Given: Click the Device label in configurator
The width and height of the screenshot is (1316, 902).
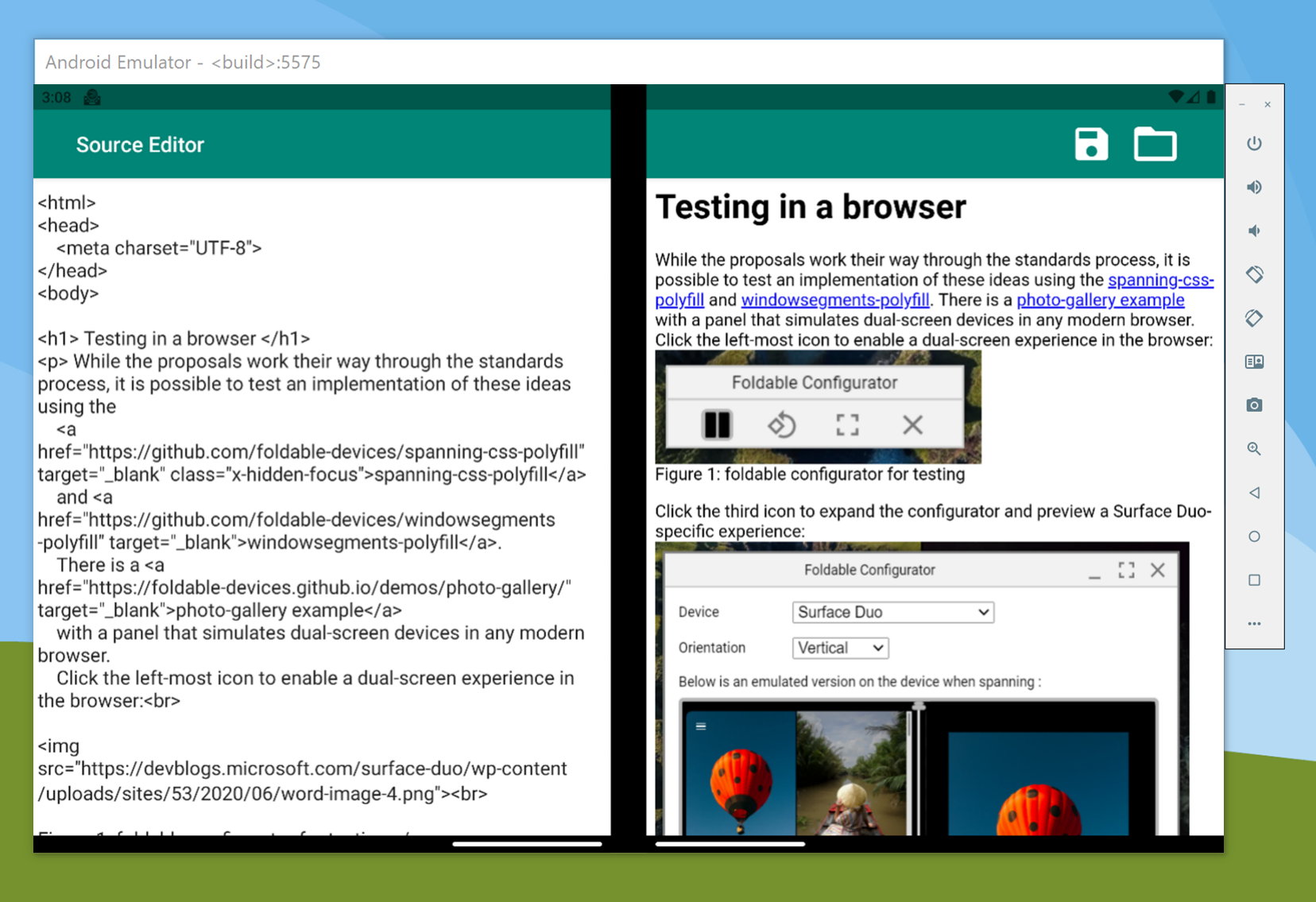Looking at the screenshot, I should tap(699, 612).
